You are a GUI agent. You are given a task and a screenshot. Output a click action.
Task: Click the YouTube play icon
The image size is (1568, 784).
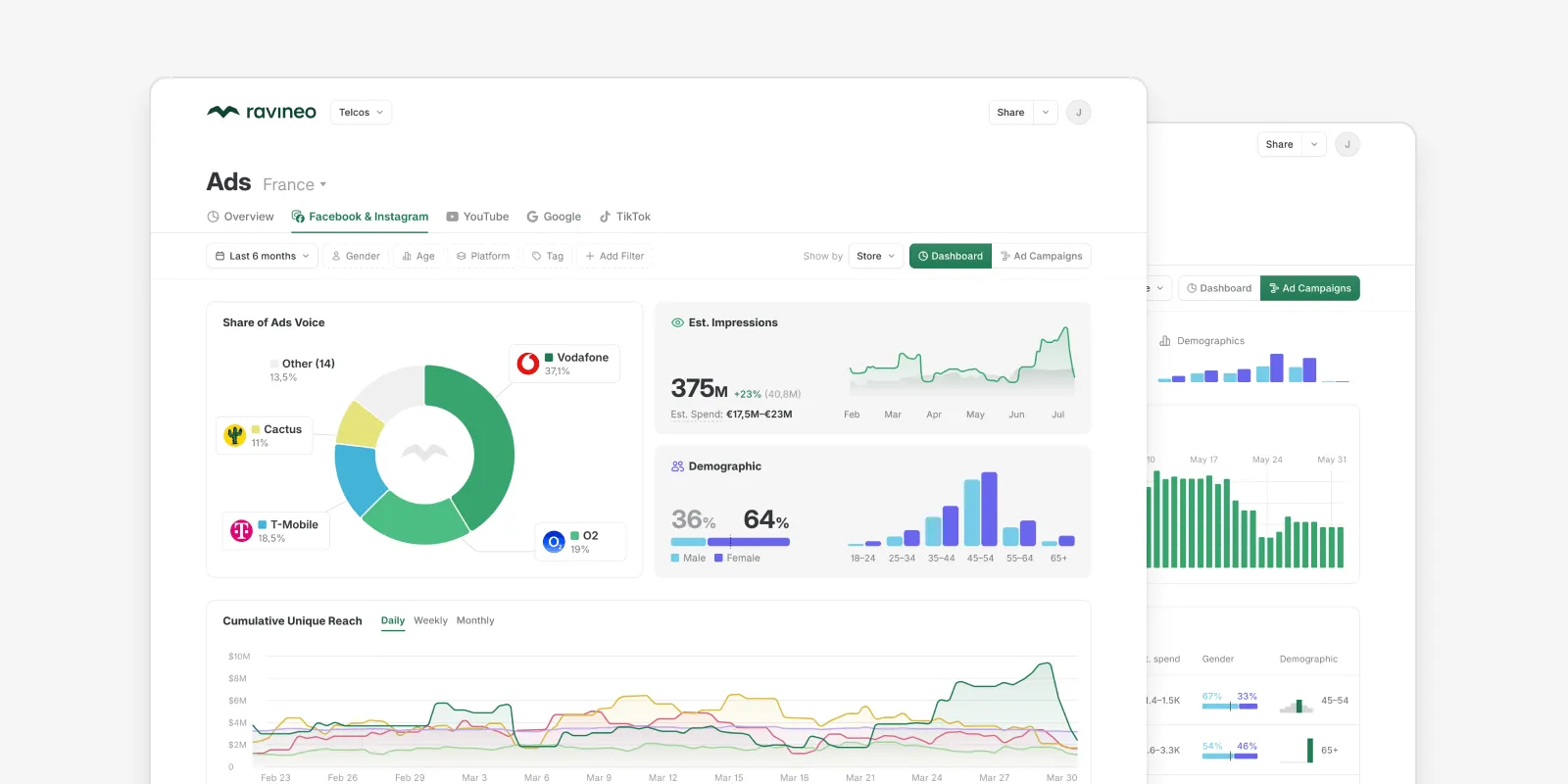[x=452, y=217]
